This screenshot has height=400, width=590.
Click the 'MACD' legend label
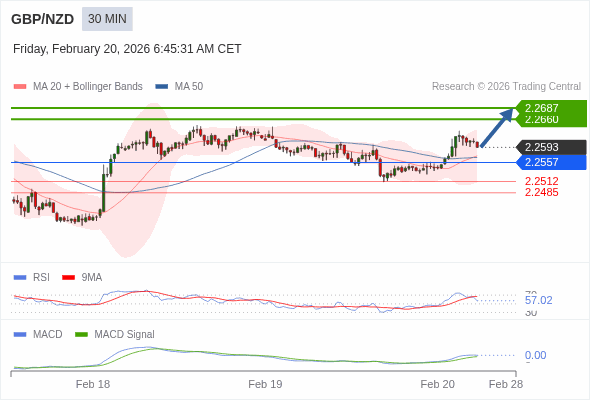tap(48, 335)
